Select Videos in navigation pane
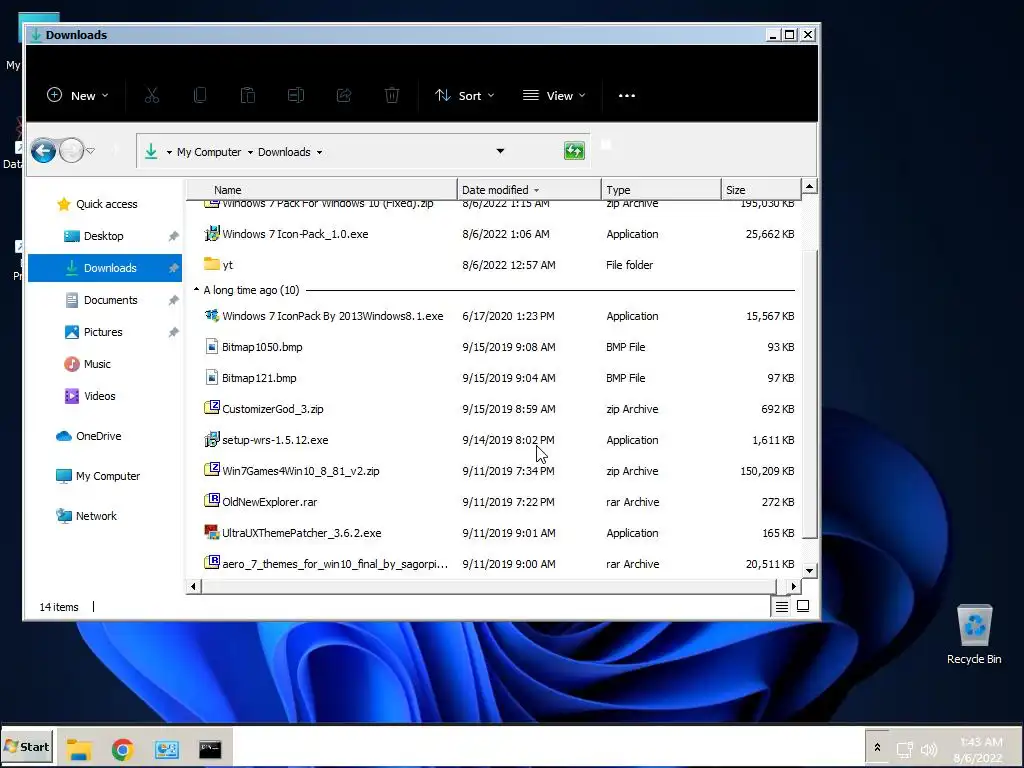1024x768 pixels. [90, 396]
